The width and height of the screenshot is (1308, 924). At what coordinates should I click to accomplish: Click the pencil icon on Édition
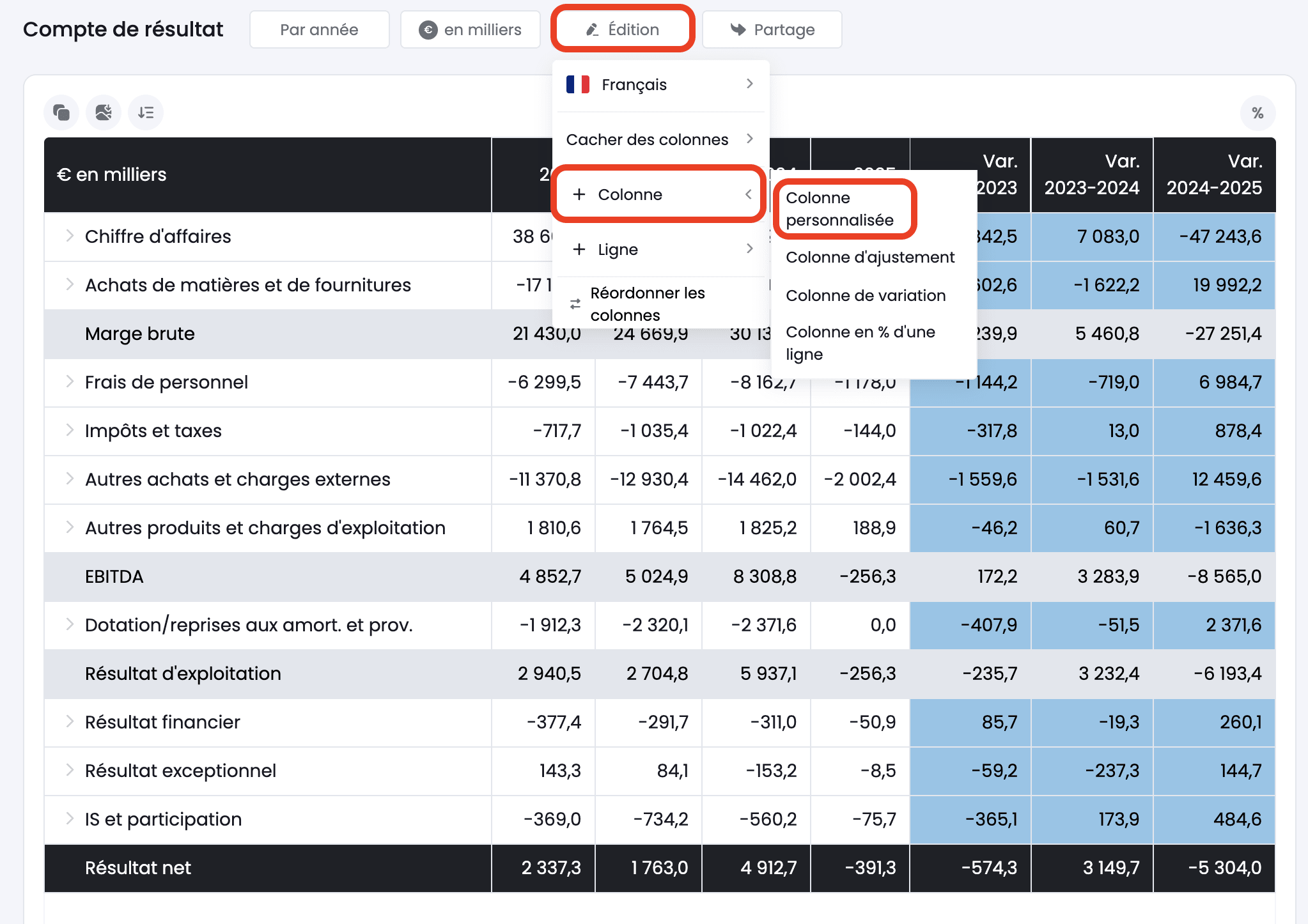592,30
